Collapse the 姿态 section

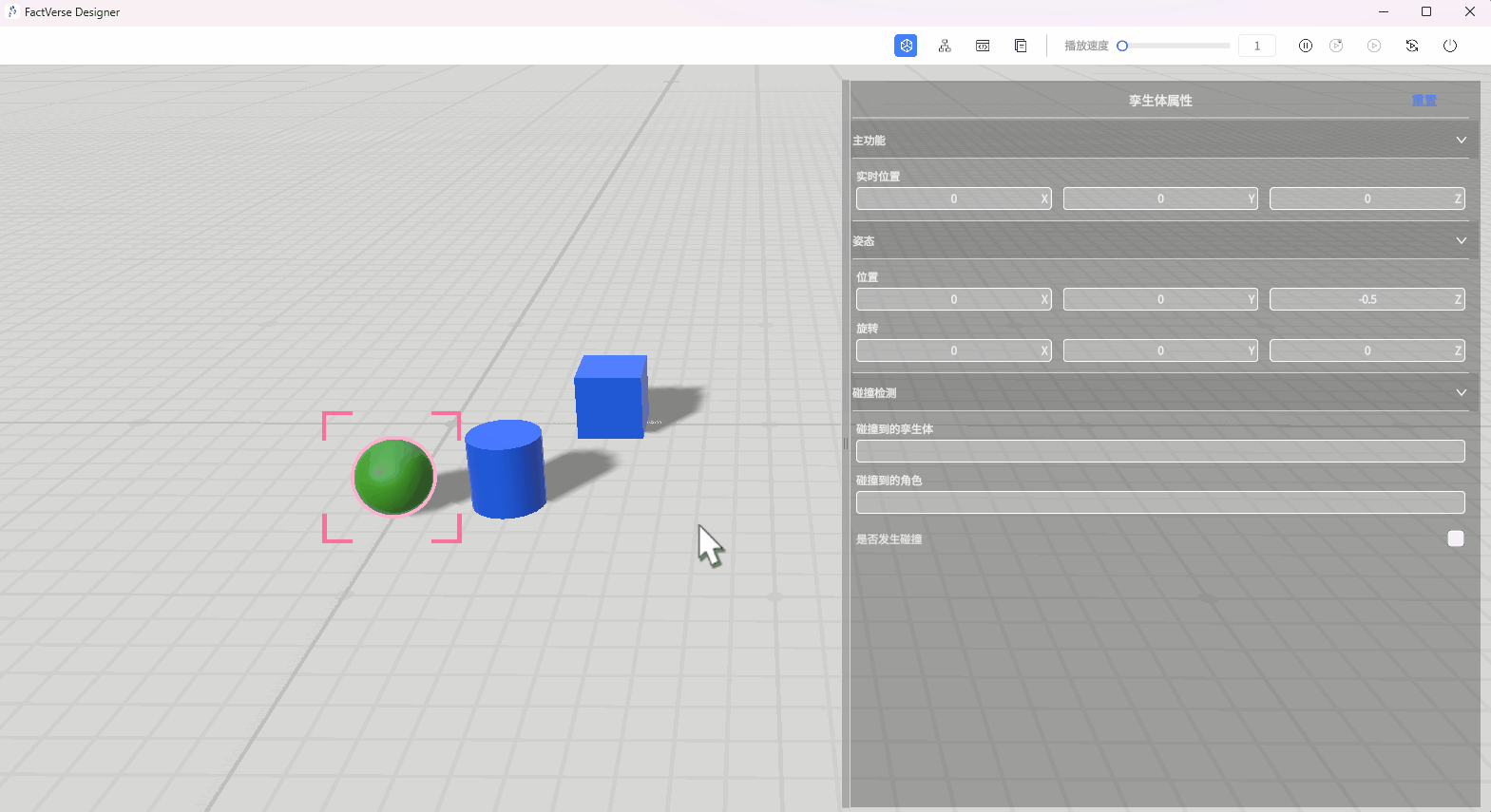pyautogui.click(x=1461, y=241)
